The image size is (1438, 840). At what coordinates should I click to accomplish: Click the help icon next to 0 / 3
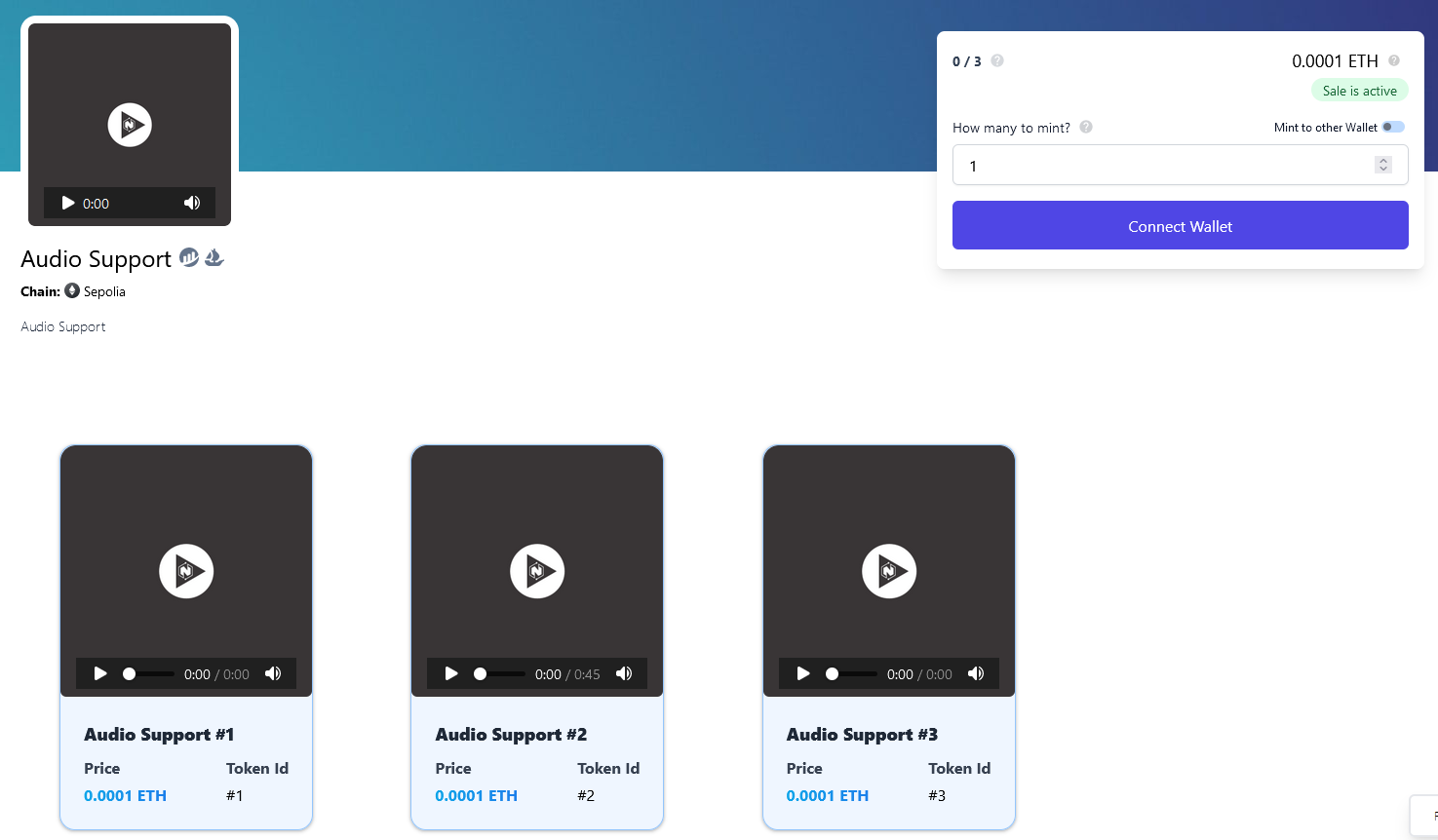pos(997,60)
